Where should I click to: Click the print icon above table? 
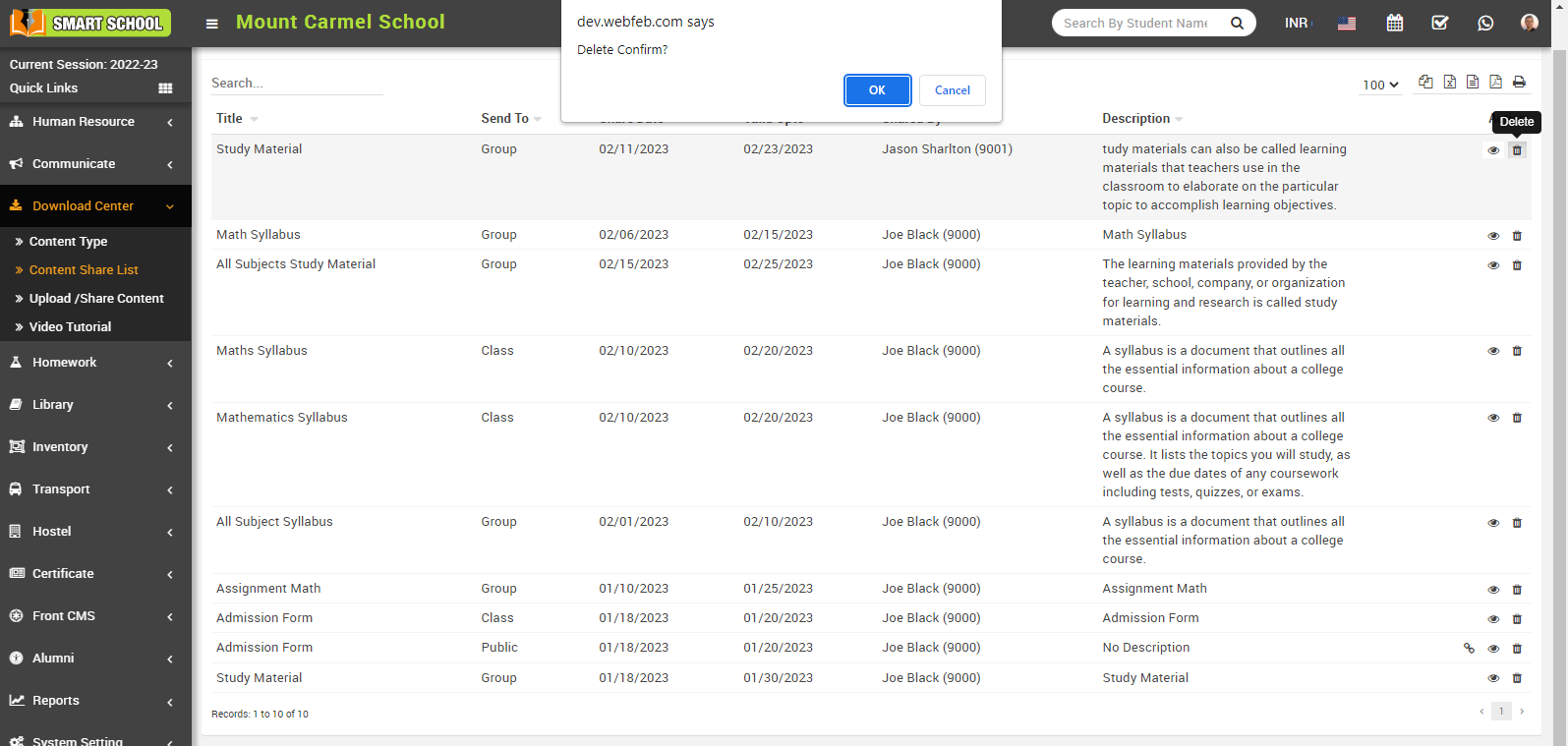click(1519, 83)
